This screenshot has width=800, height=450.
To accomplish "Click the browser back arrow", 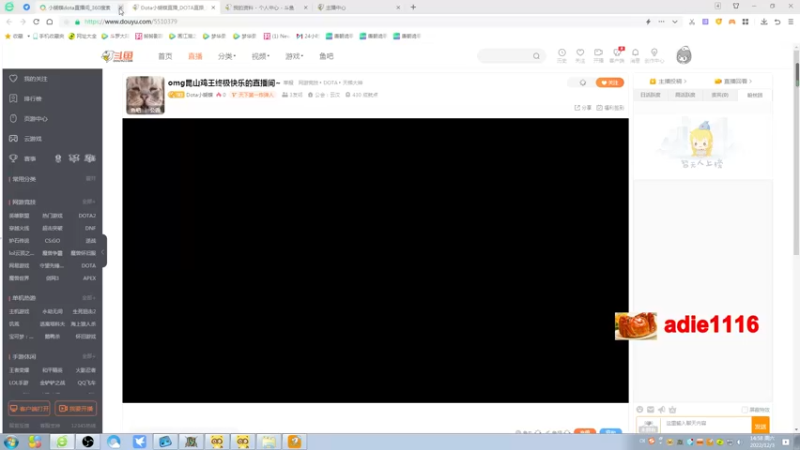I will click(9, 22).
